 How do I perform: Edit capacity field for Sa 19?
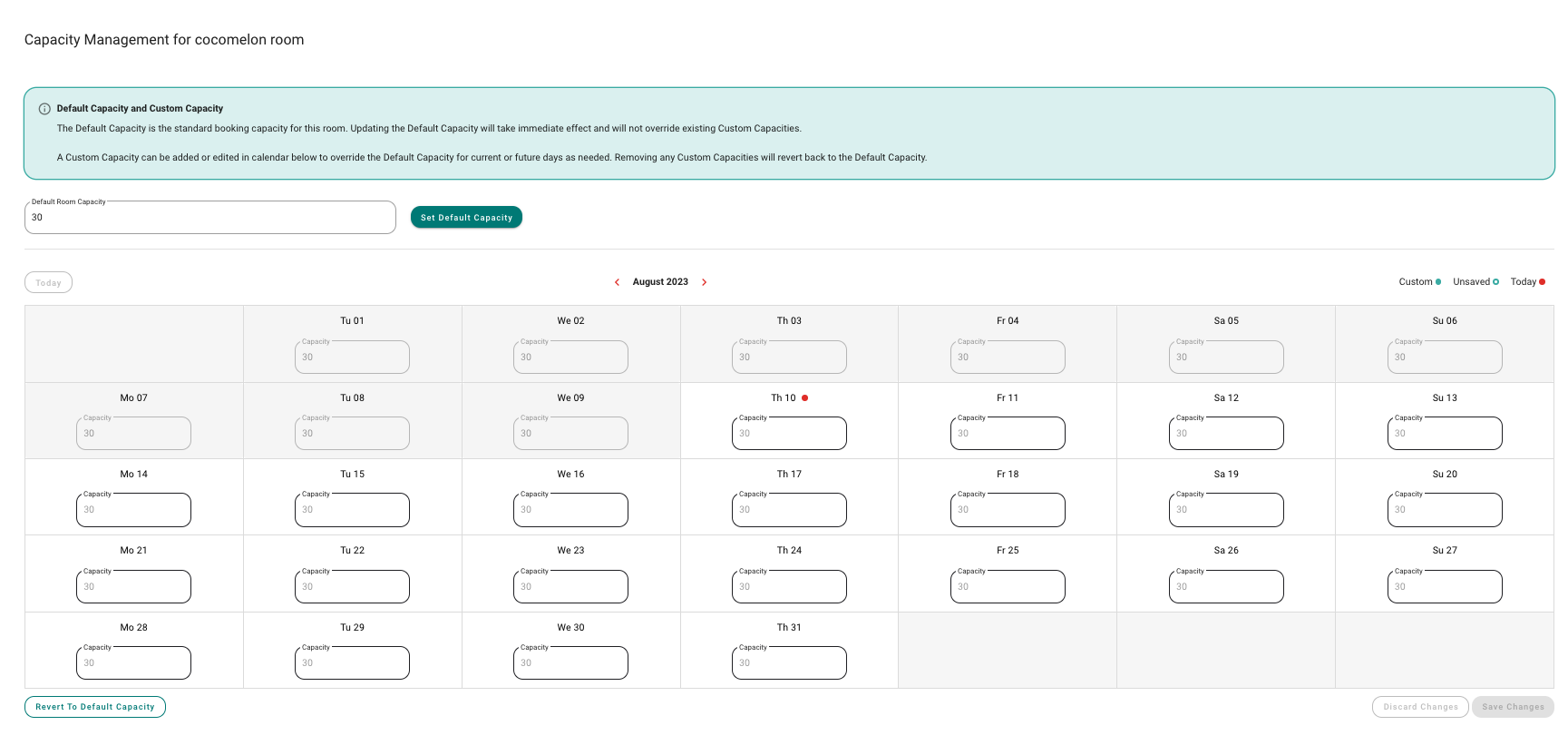point(1226,510)
